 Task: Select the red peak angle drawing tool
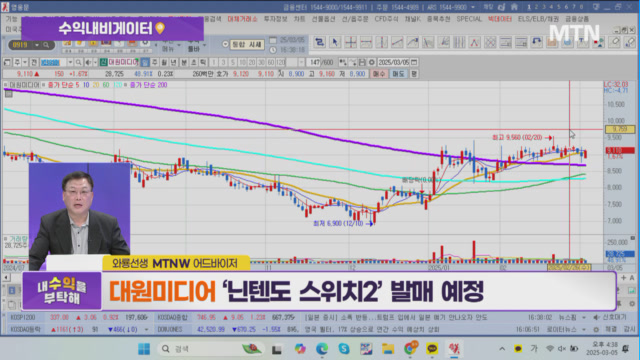tap(474, 42)
